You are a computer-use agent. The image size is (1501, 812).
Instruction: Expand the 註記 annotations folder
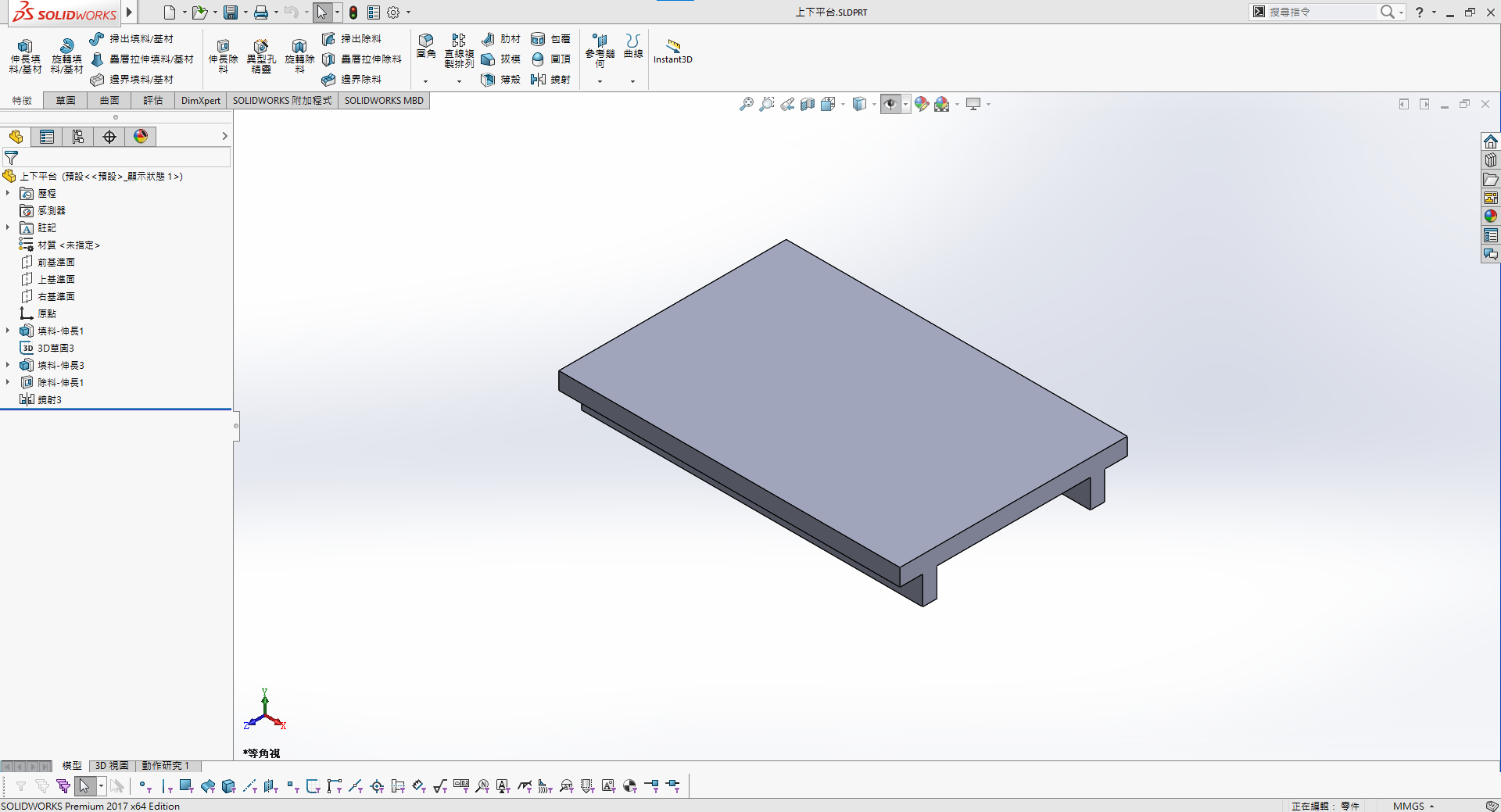(8, 227)
